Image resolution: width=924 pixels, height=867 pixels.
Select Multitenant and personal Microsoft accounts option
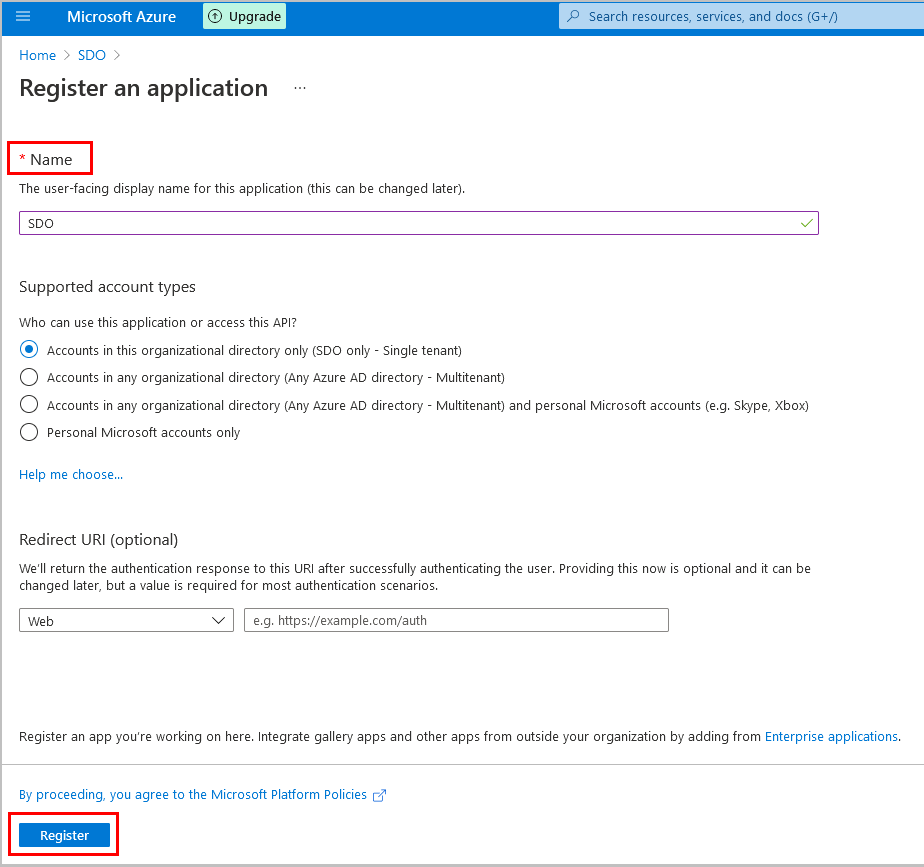tap(29, 404)
